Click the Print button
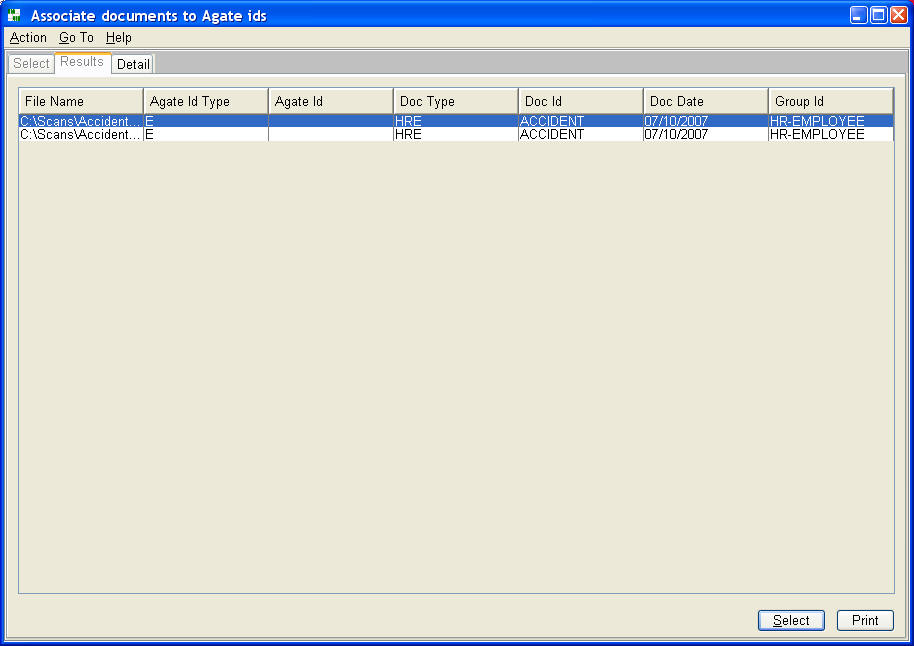Screen dimensions: 914x646 point(865,620)
